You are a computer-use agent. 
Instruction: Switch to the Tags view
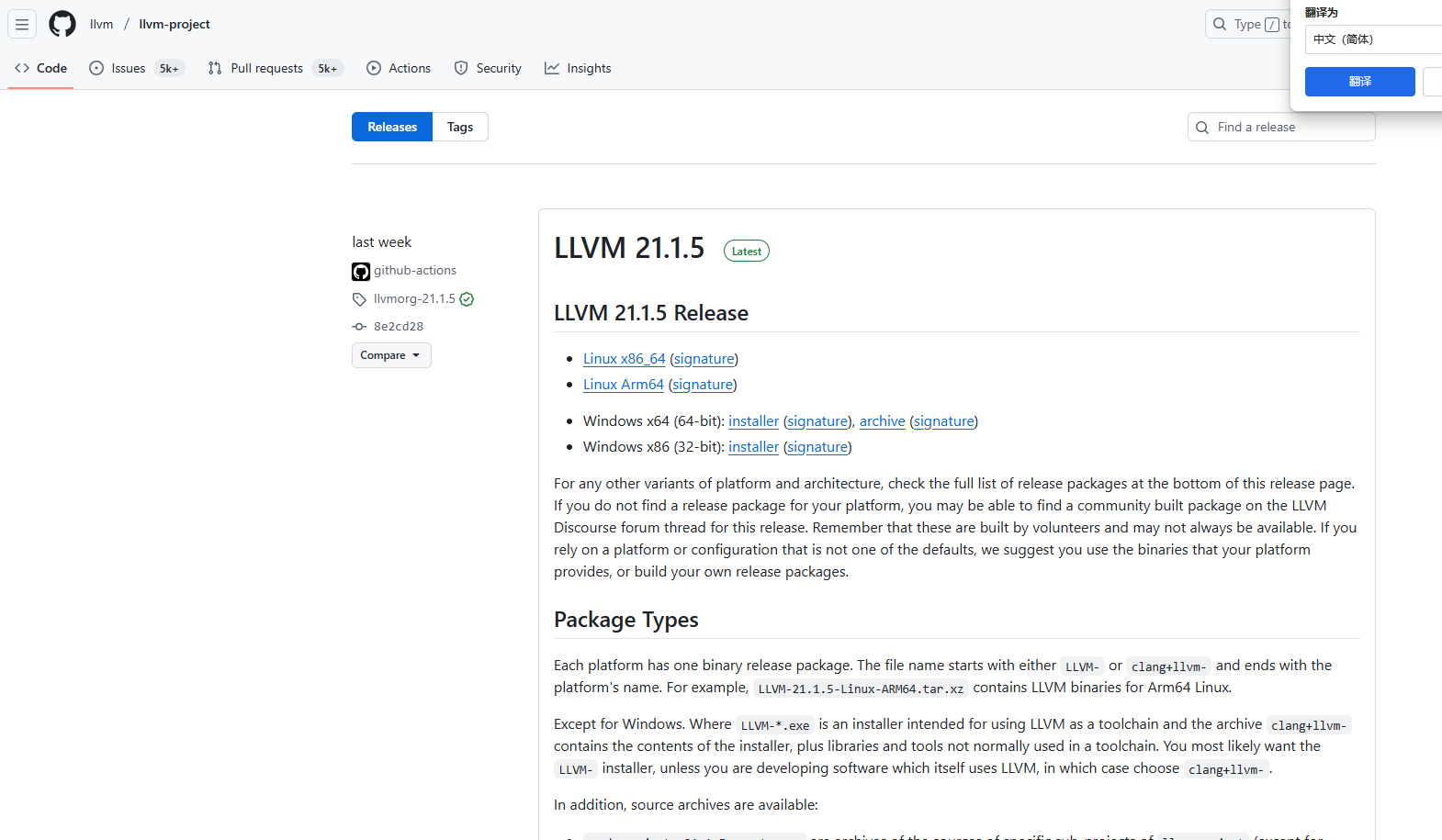[460, 127]
